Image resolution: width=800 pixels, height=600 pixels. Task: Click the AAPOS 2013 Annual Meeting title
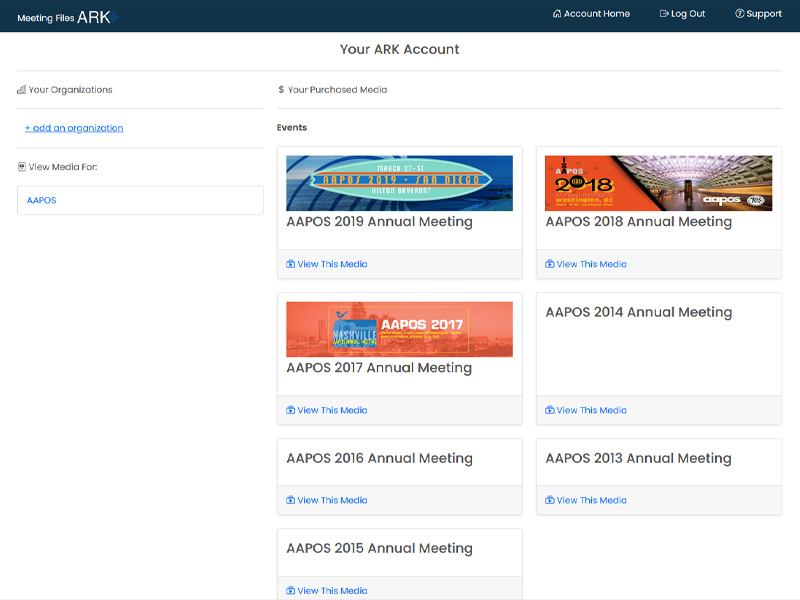[638, 458]
